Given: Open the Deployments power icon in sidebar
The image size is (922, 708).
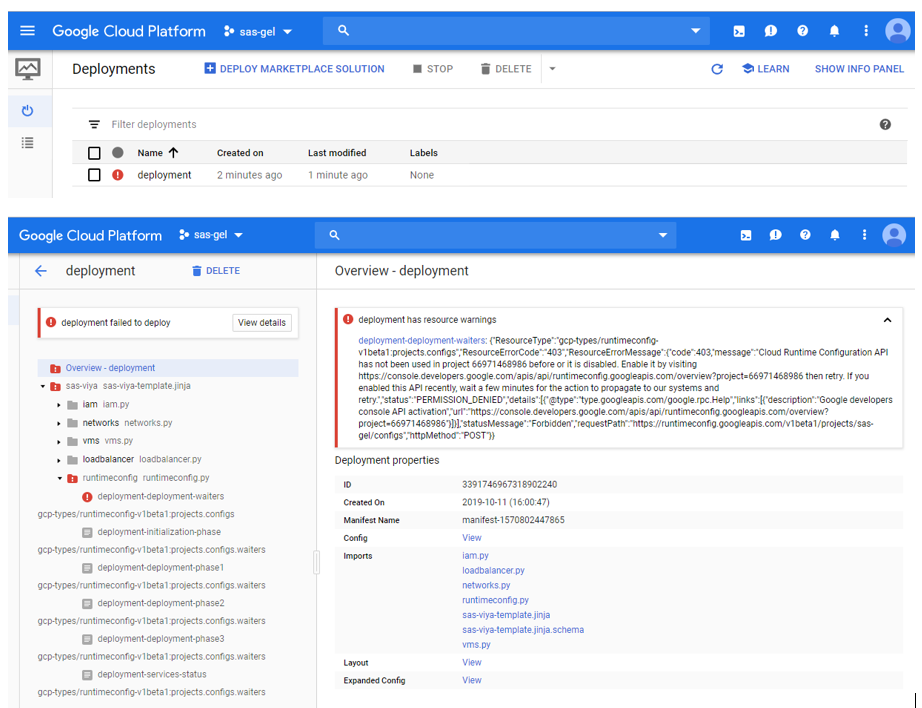Looking at the screenshot, I should [x=28, y=111].
